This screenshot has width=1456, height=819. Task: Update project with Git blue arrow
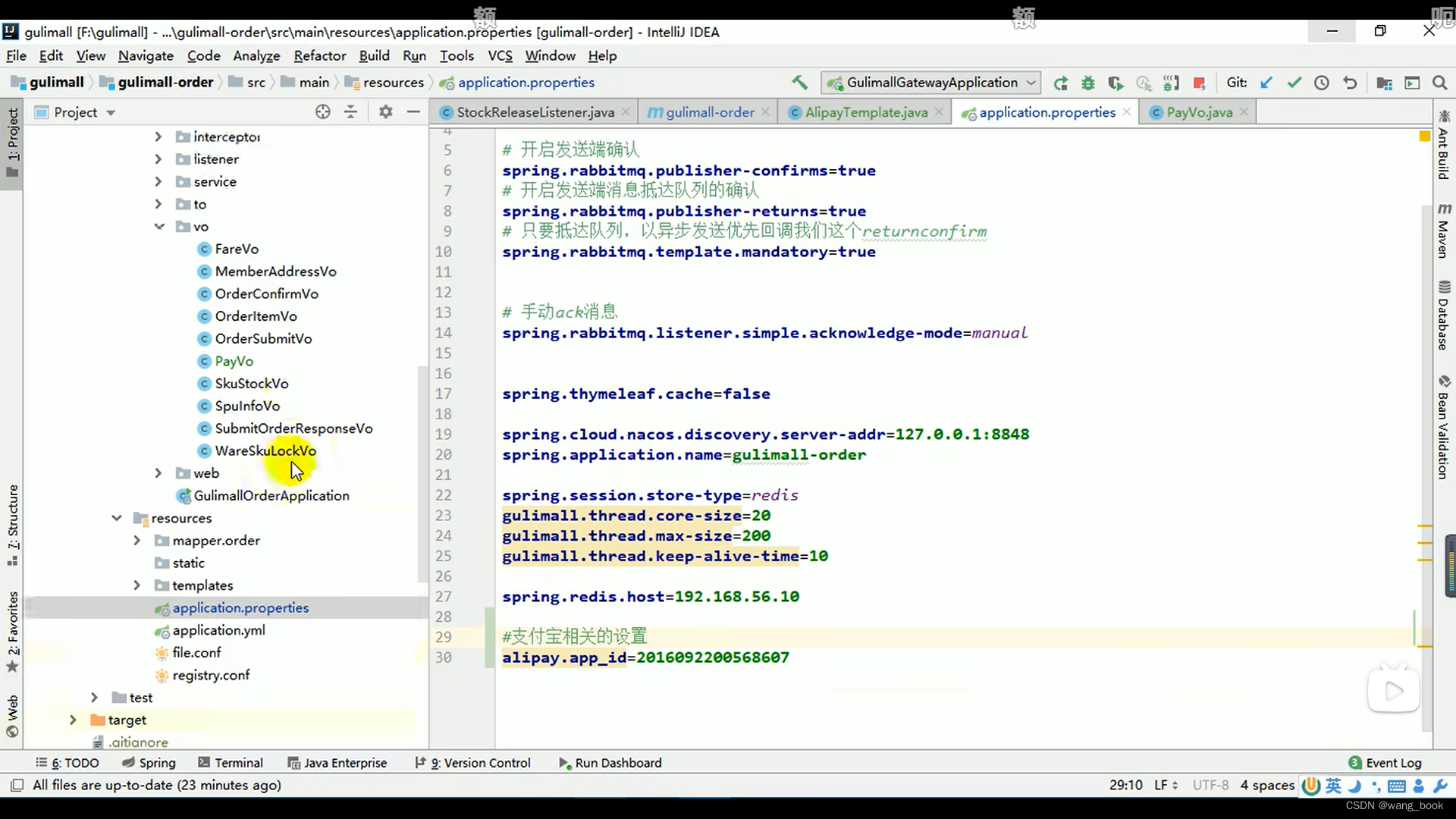point(1266,83)
